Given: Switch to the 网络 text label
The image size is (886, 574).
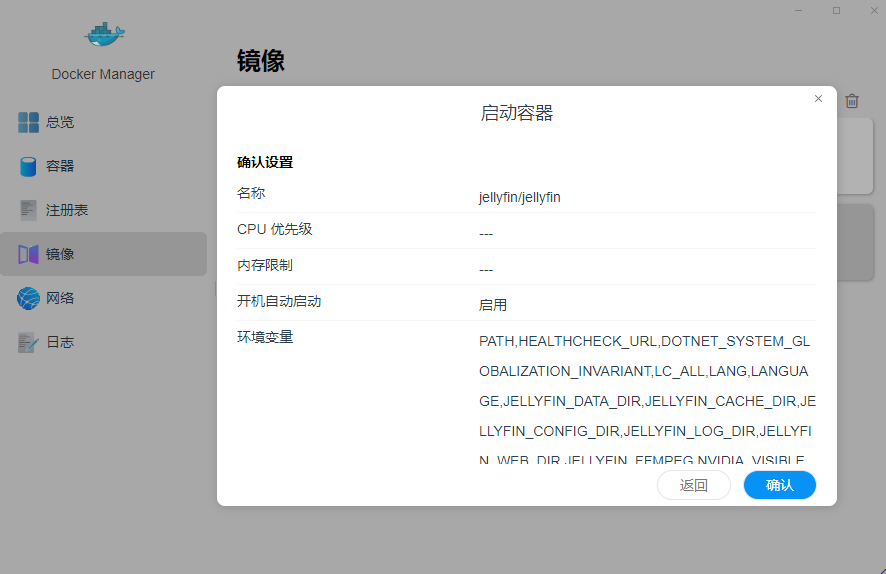Looking at the screenshot, I should coord(60,298).
